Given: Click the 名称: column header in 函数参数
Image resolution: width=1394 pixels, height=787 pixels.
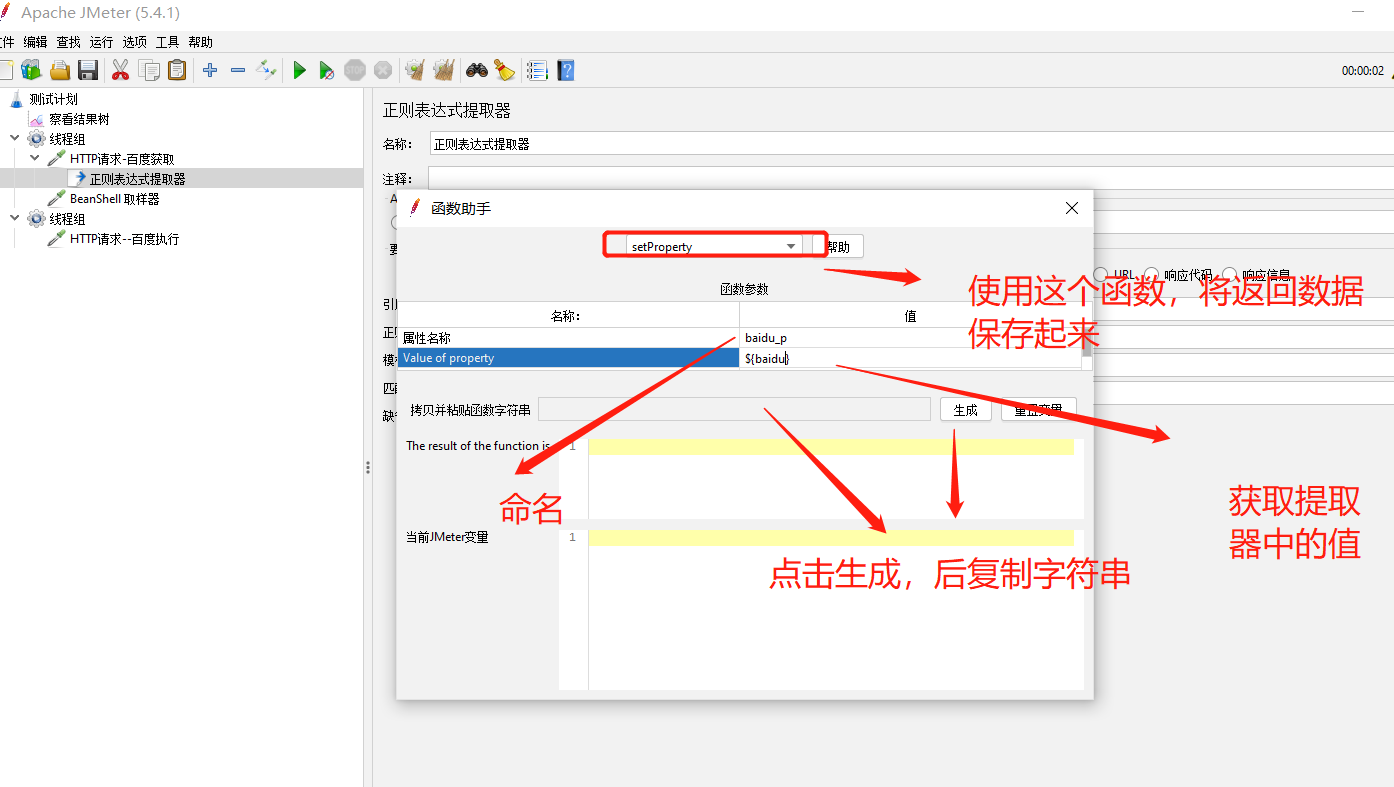Looking at the screenshot, I should (568, 316).
